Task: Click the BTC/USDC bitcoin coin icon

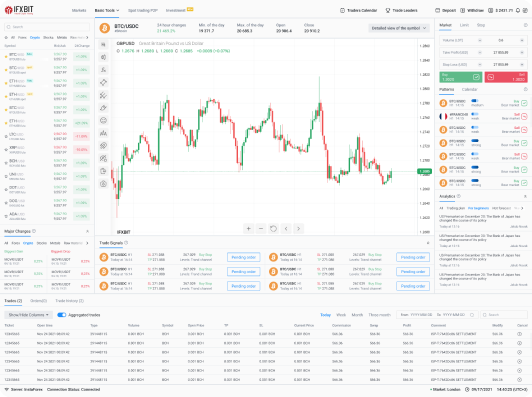Action: point(104,28)
